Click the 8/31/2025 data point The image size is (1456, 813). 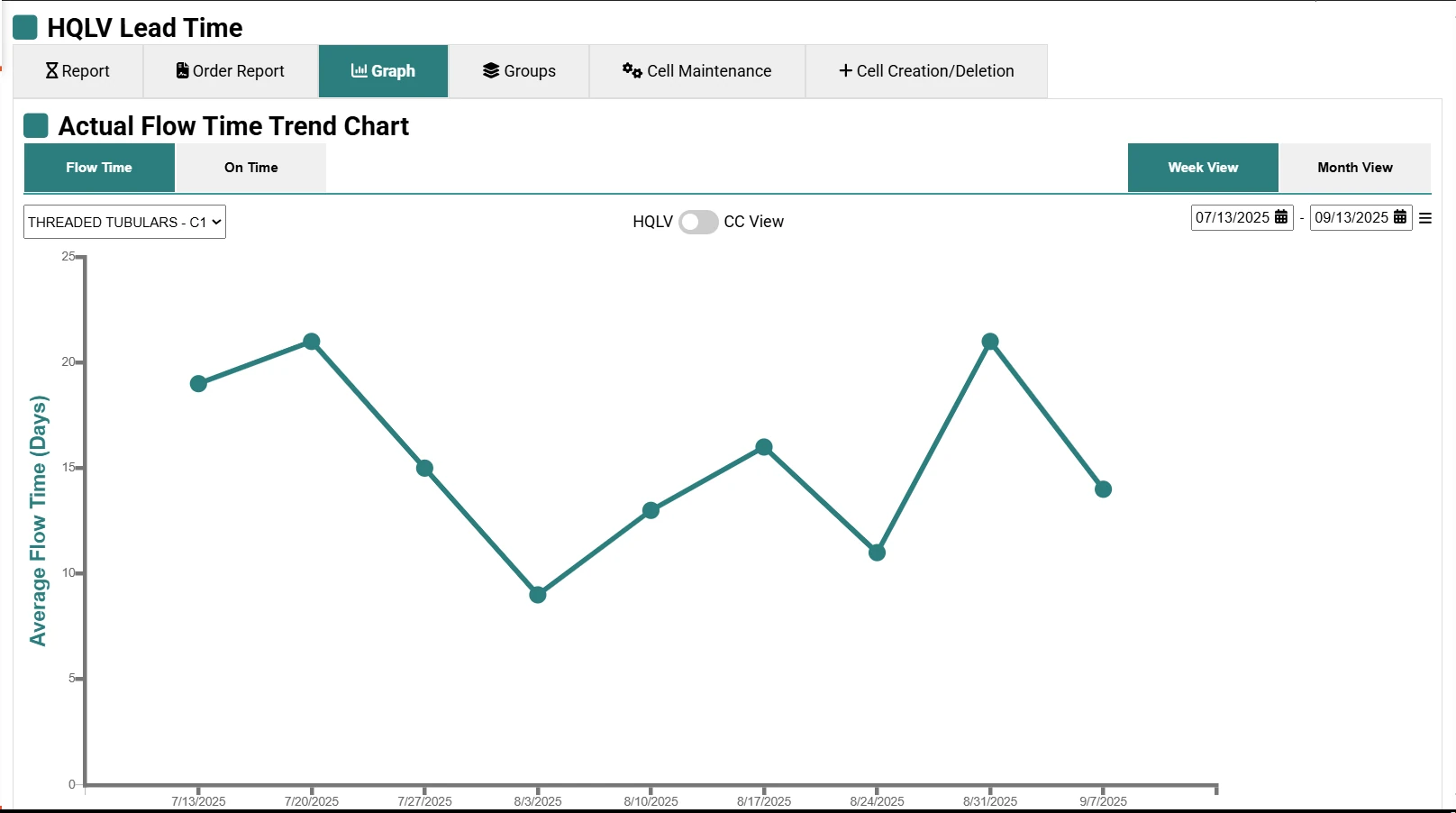pyautogui.click(x=990, y=342)
